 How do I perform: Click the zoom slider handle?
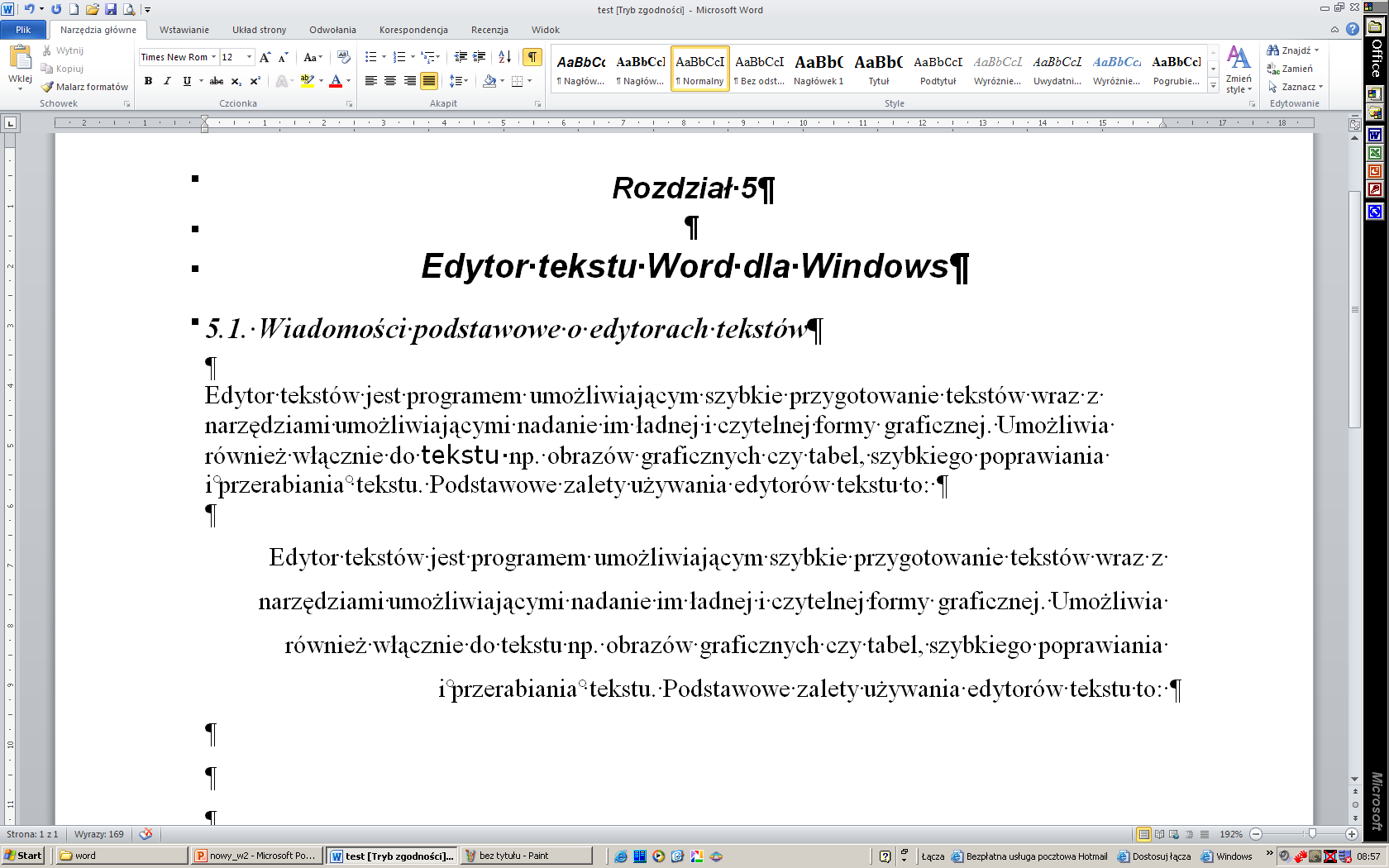[x=1312, y=834]
